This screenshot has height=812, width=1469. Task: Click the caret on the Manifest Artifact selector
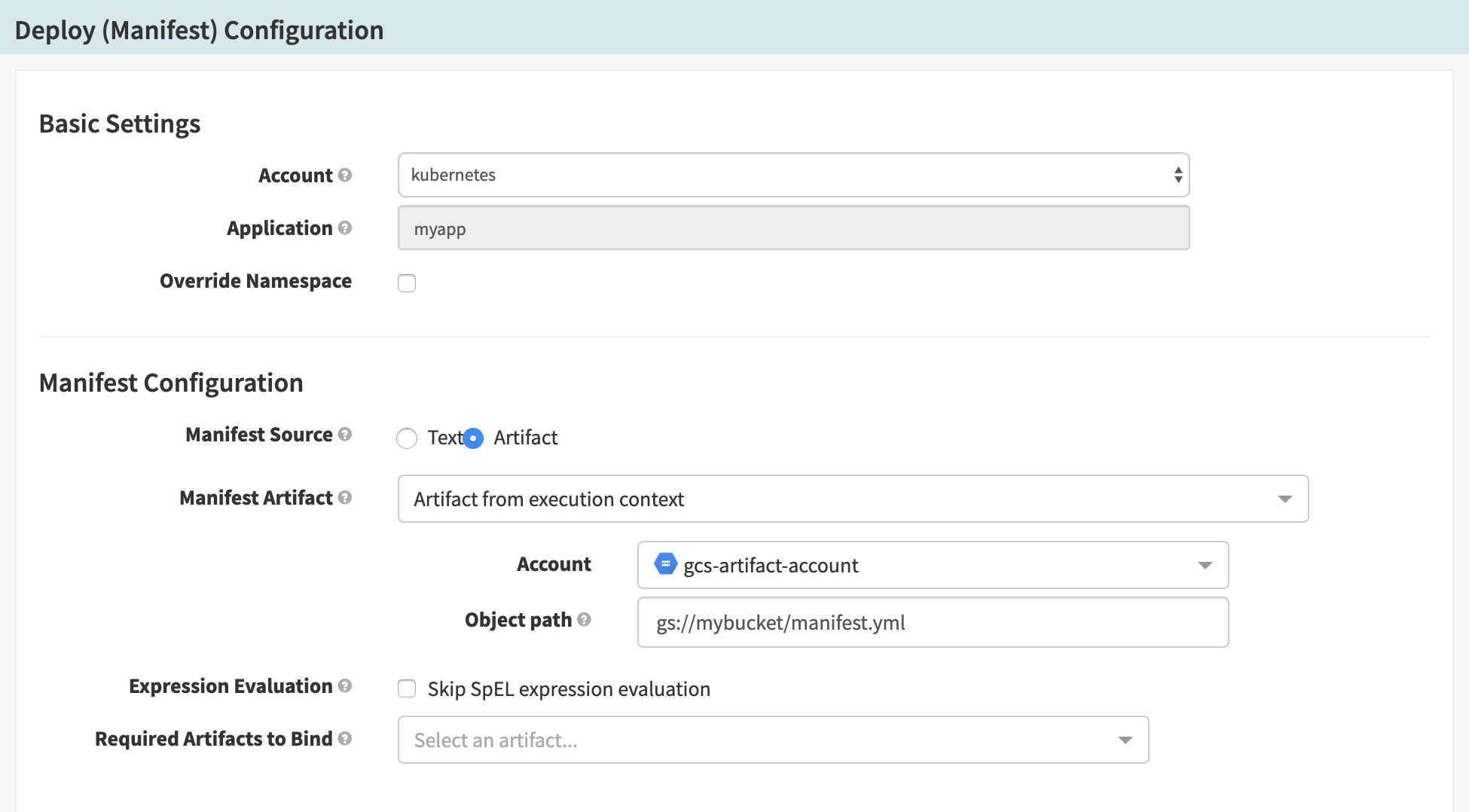[x=1285, y=499]
